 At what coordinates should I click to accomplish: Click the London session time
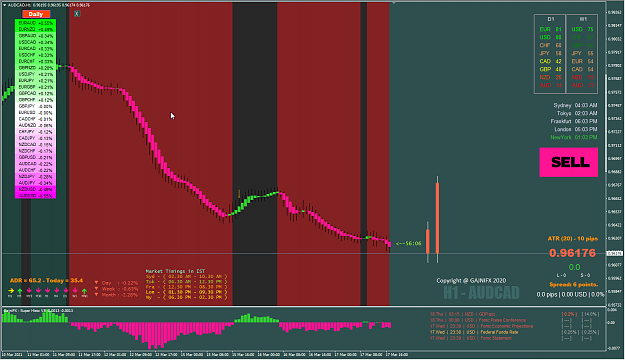coord(576,129)
